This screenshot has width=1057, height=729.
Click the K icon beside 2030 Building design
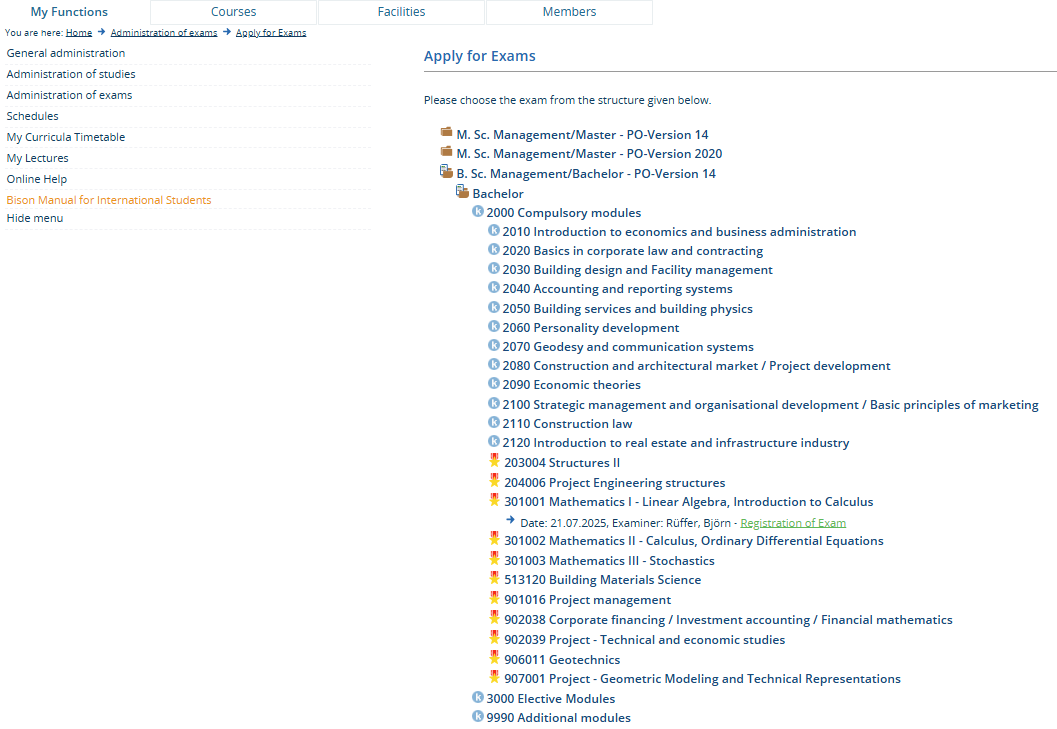(494, 268)
